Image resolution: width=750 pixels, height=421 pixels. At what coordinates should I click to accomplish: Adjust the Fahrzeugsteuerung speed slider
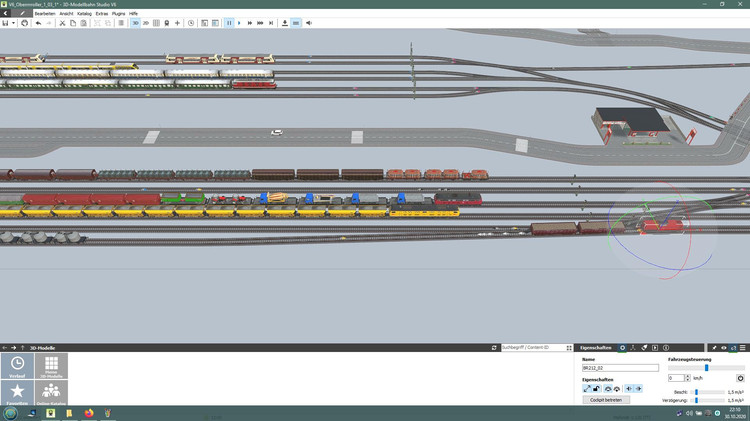[706, 368]
